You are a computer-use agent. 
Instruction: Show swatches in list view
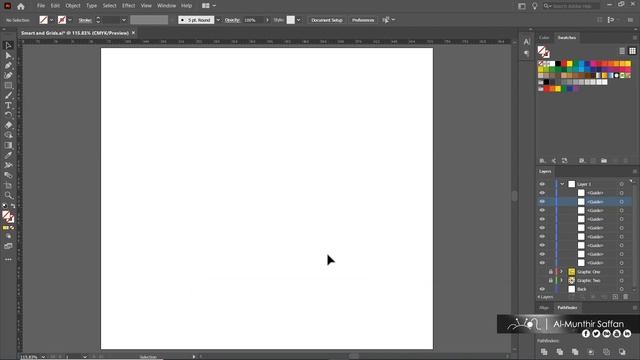pos(622,51)
